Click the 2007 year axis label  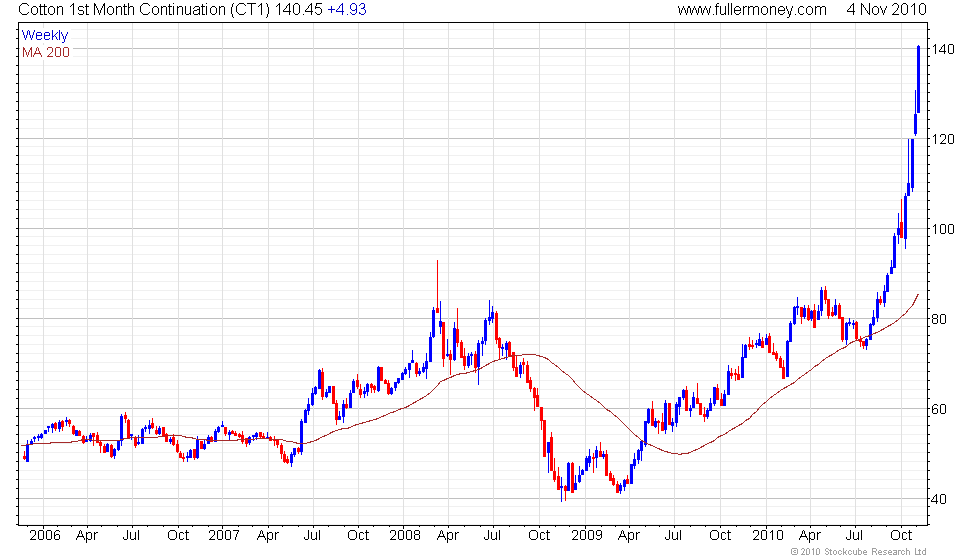point(224,535)
